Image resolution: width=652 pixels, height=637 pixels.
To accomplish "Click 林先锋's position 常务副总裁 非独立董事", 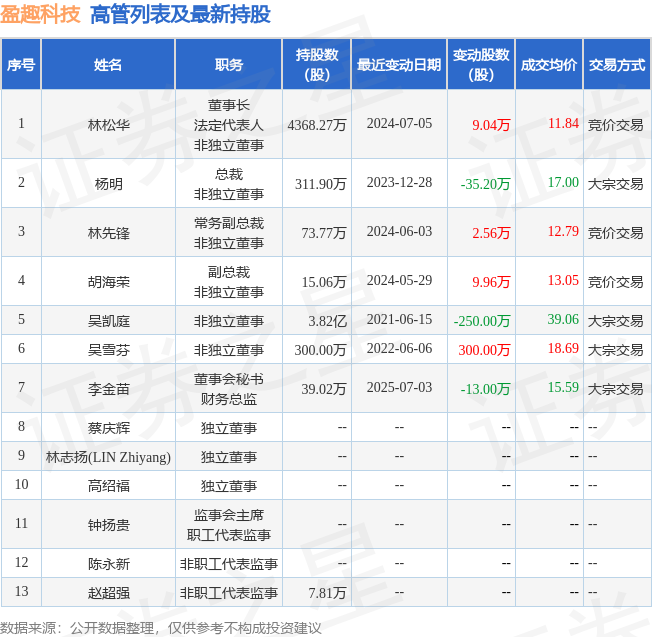I will tap(229, 233).
